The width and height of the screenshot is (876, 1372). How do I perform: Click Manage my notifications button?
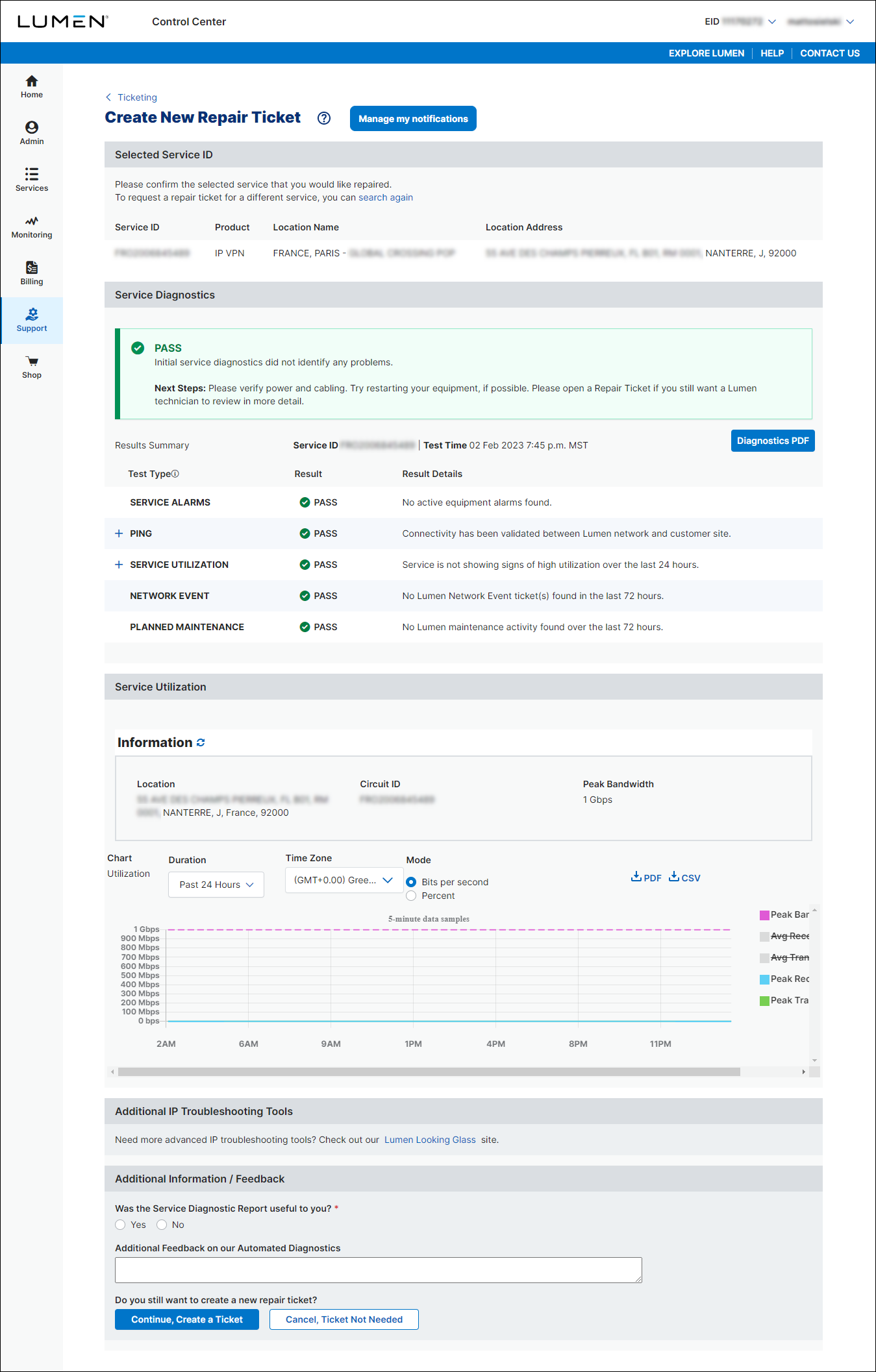coord(413,119)
